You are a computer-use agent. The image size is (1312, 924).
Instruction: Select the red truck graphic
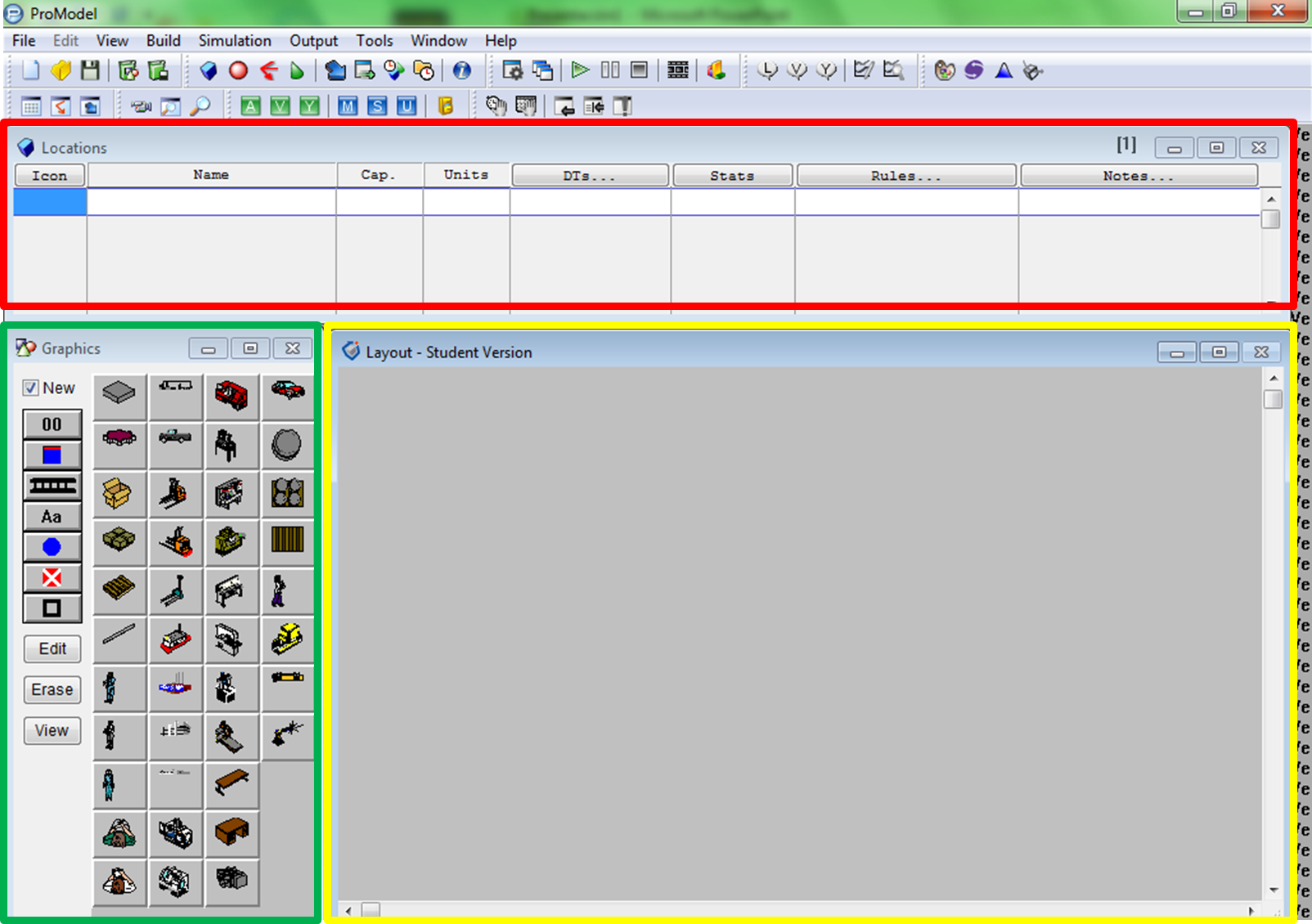pos(231,396)
